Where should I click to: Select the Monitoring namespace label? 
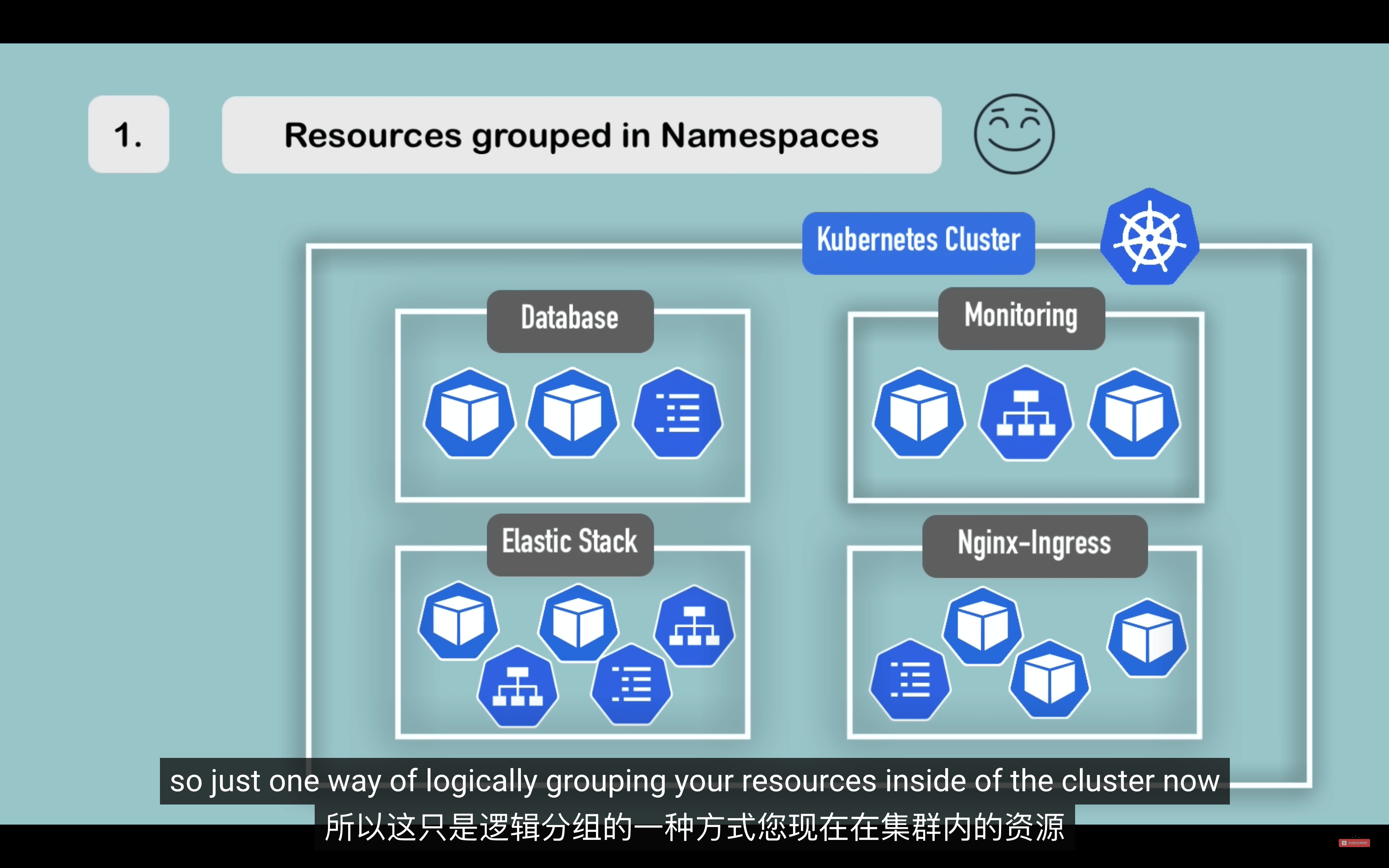(1021, 319)
